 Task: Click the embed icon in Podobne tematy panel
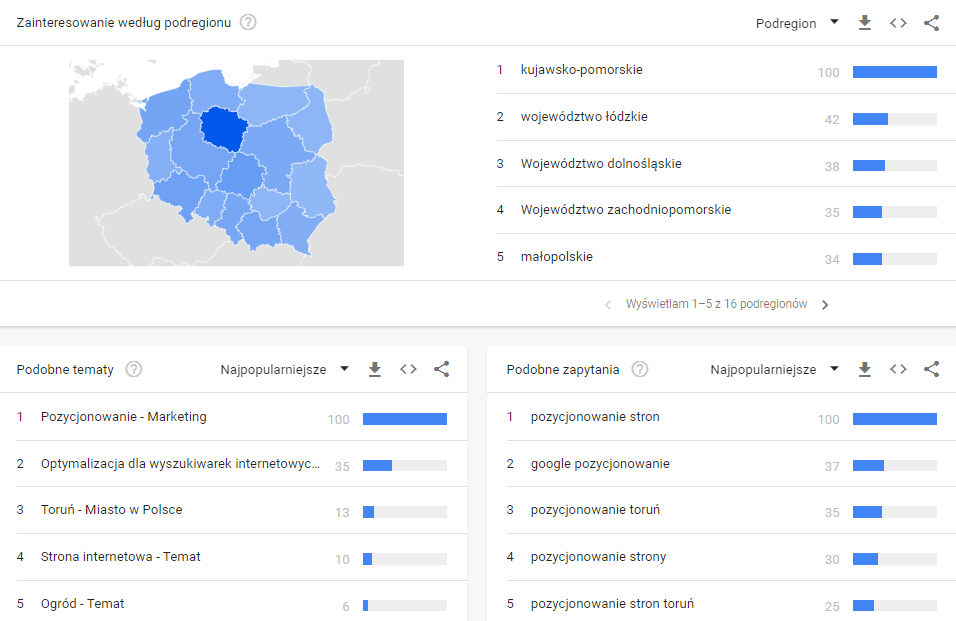(x=408, y=368)
